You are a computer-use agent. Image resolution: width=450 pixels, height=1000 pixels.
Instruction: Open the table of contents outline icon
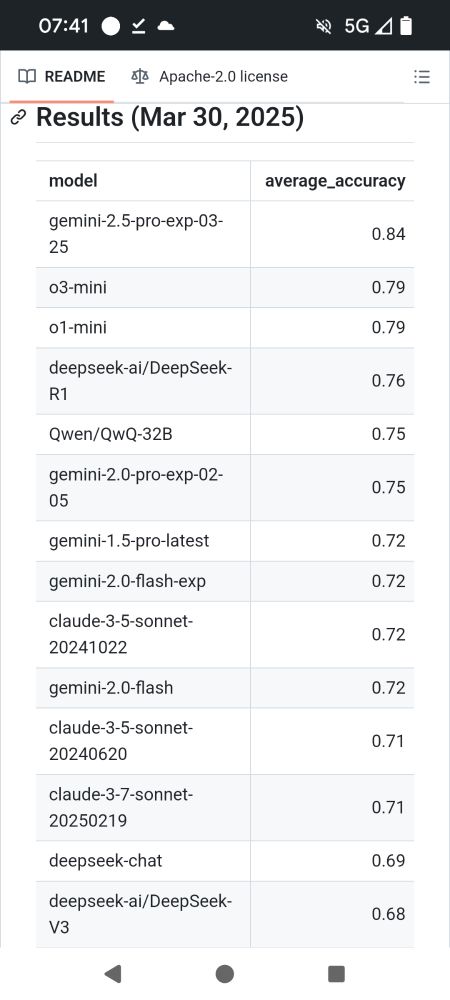421,77
